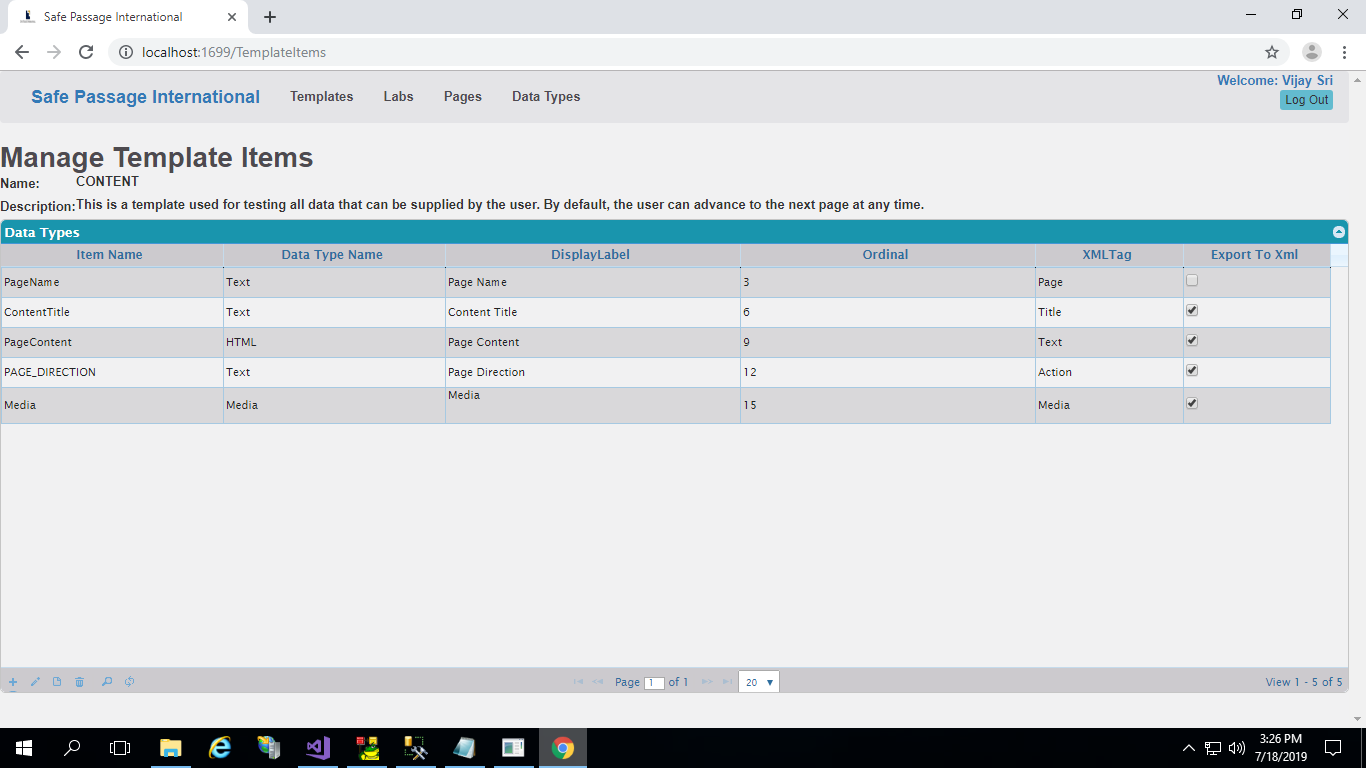This screenshot has height=768, width=1366.
Task: Collapse the Data Types grid panel
Action: pos(1339,232)
